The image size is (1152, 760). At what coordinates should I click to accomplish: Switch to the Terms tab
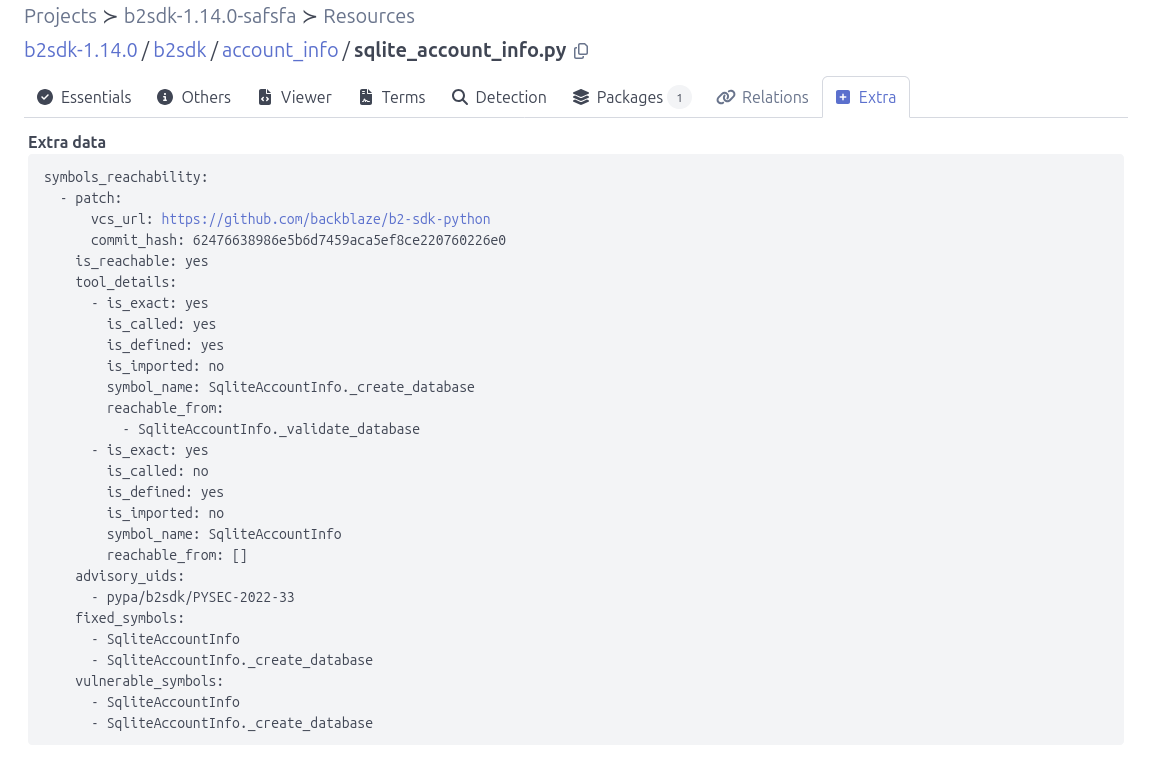coord(392,97)
